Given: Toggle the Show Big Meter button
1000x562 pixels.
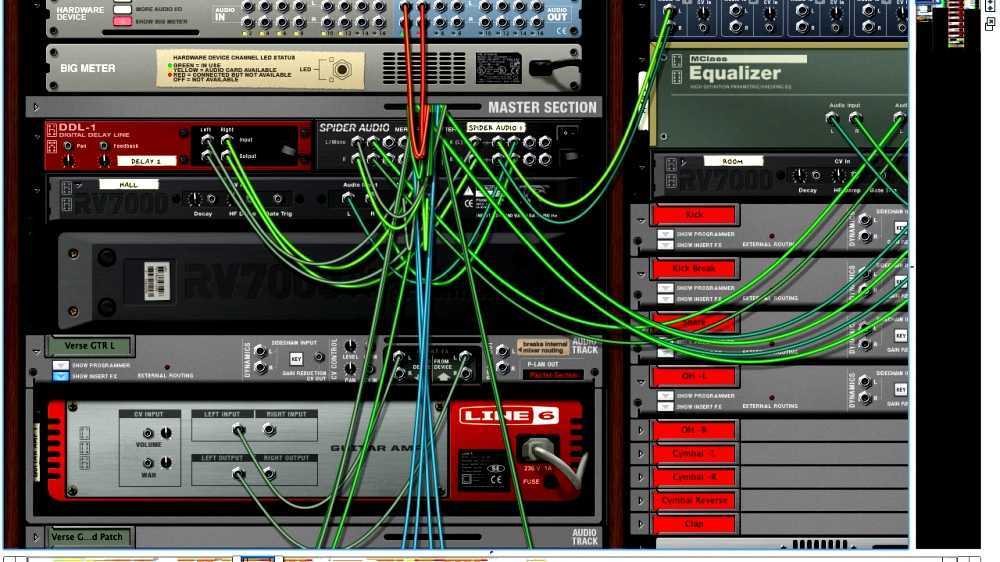Looking at the screenshot, I should click(x=122, y=21).
